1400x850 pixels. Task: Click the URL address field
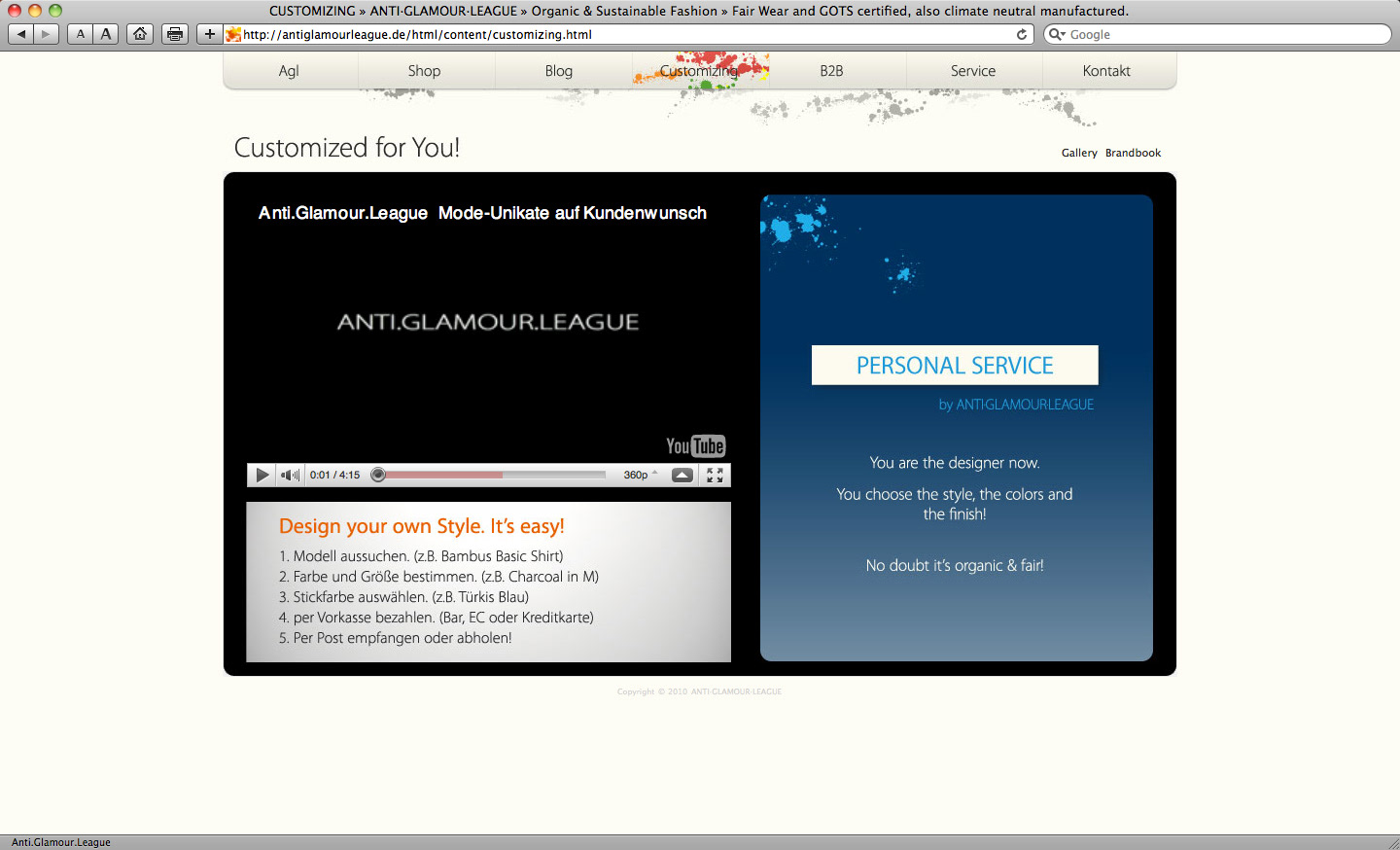coord(627,34)
